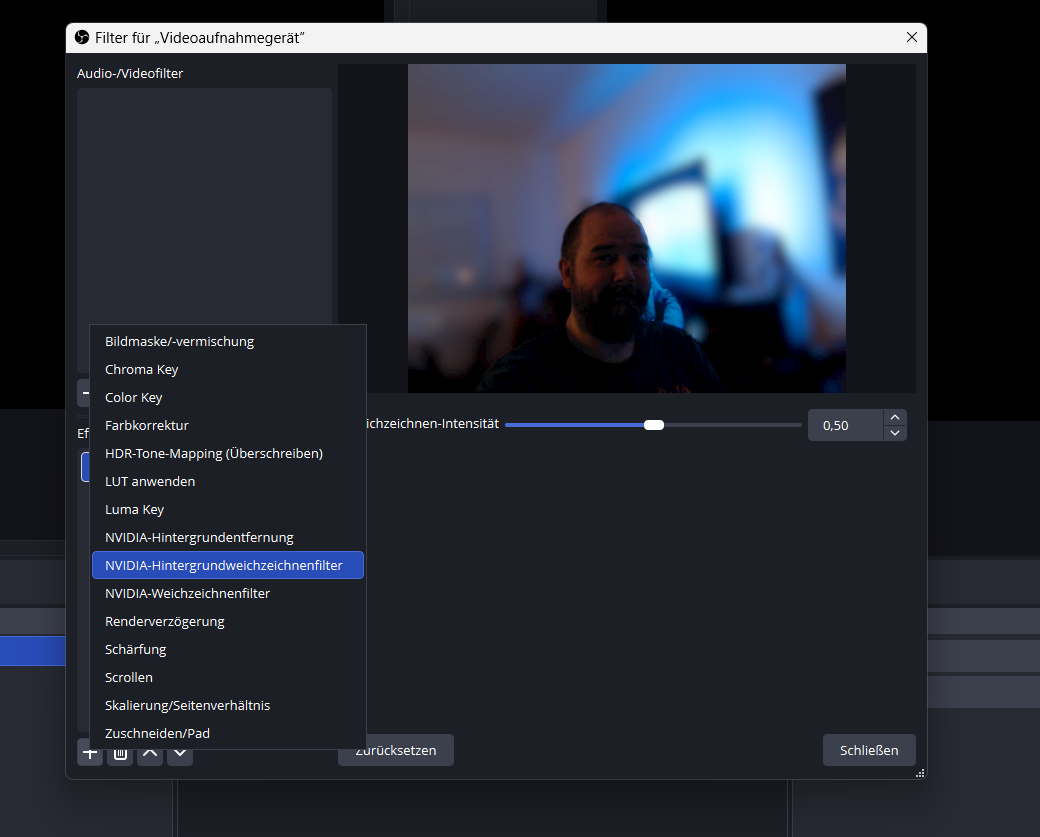This screenshot has width=1040, height=837.
Task: Click the add effect filter plus icon
Action: point(90,755)
